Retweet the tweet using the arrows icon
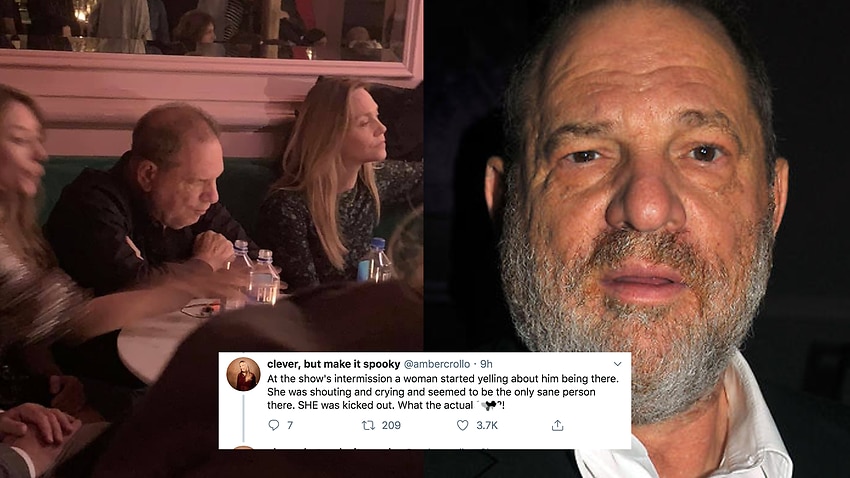This screenshot has width=850, height=478. click(367, 425)
